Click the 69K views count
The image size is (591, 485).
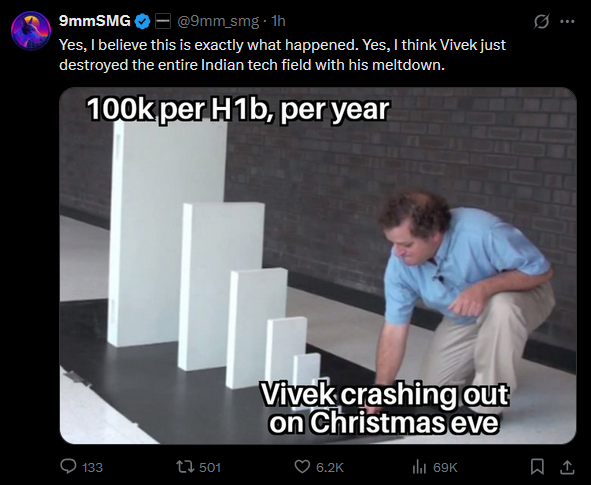pyautogui.click(x=445, y=467)
